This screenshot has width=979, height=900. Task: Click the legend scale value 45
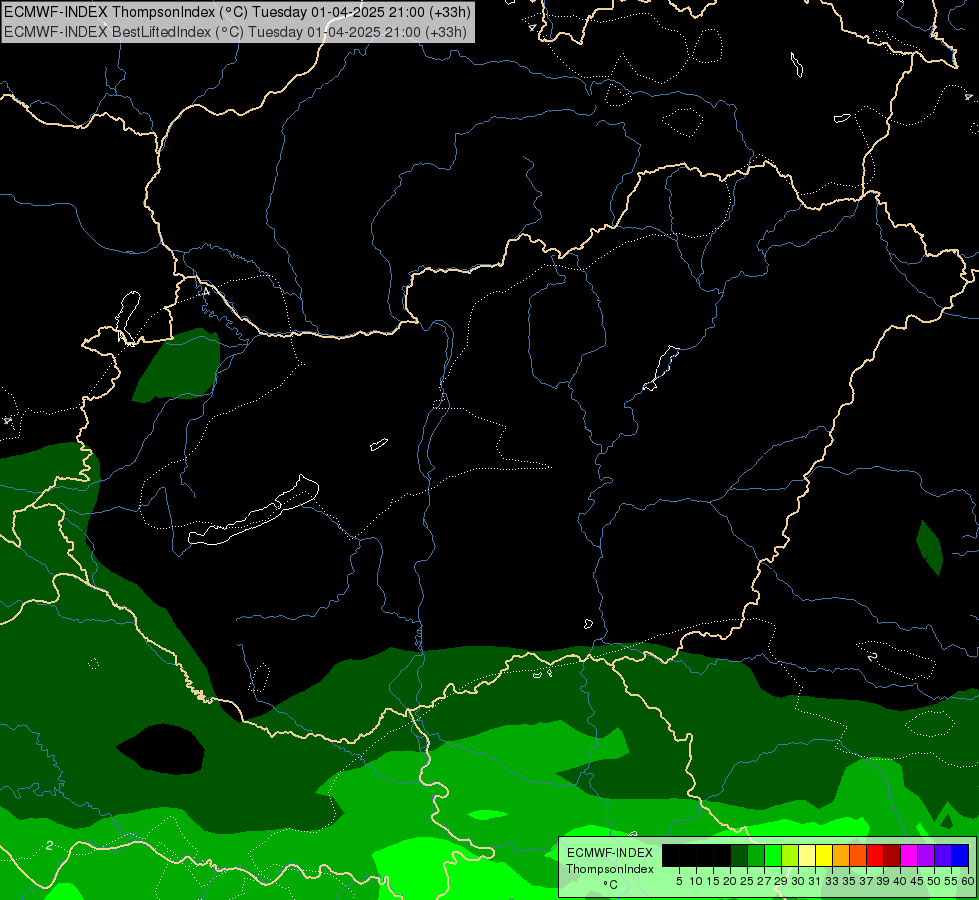[917, 881]
